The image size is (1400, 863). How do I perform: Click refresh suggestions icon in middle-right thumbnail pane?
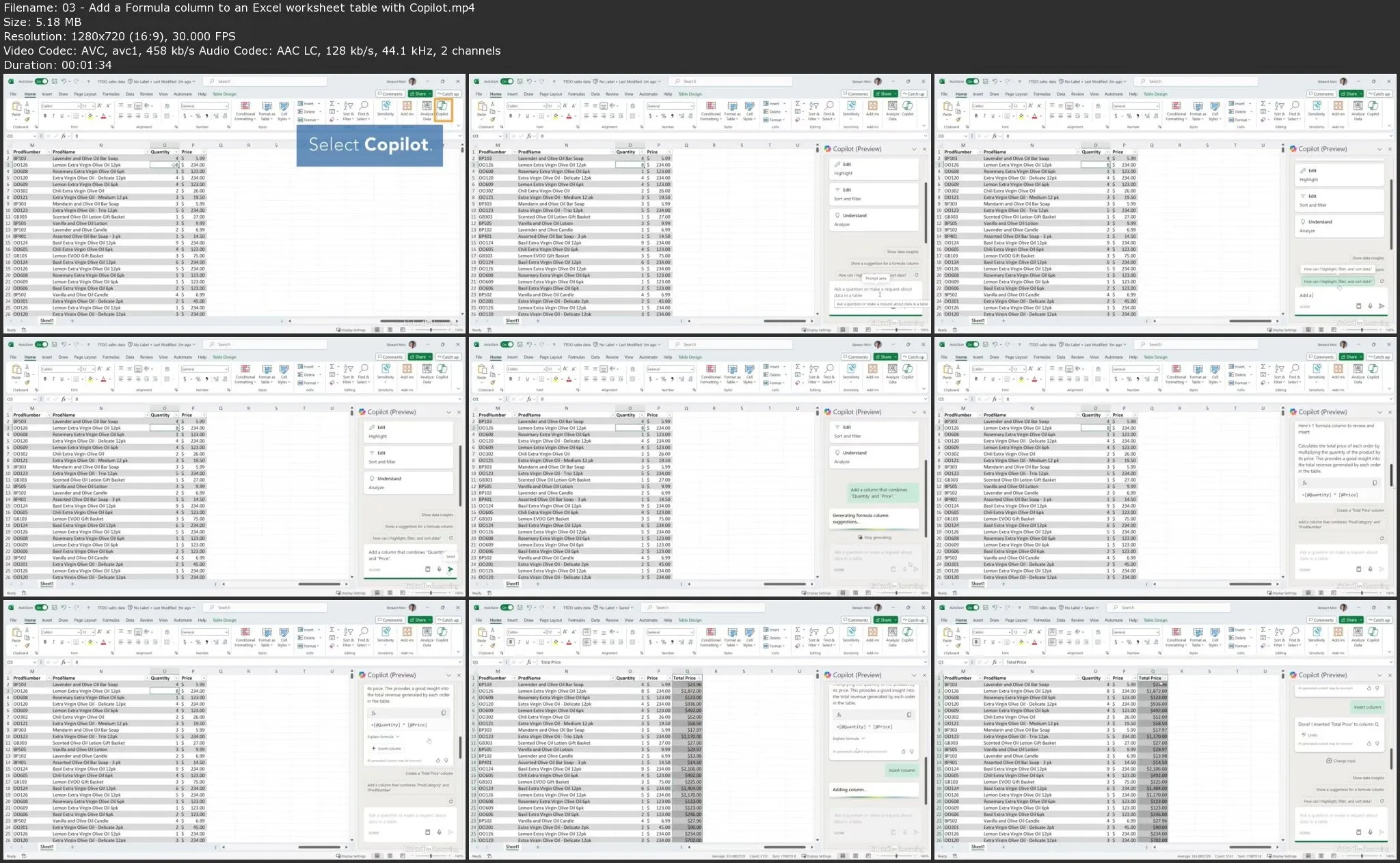(1382, 538)
